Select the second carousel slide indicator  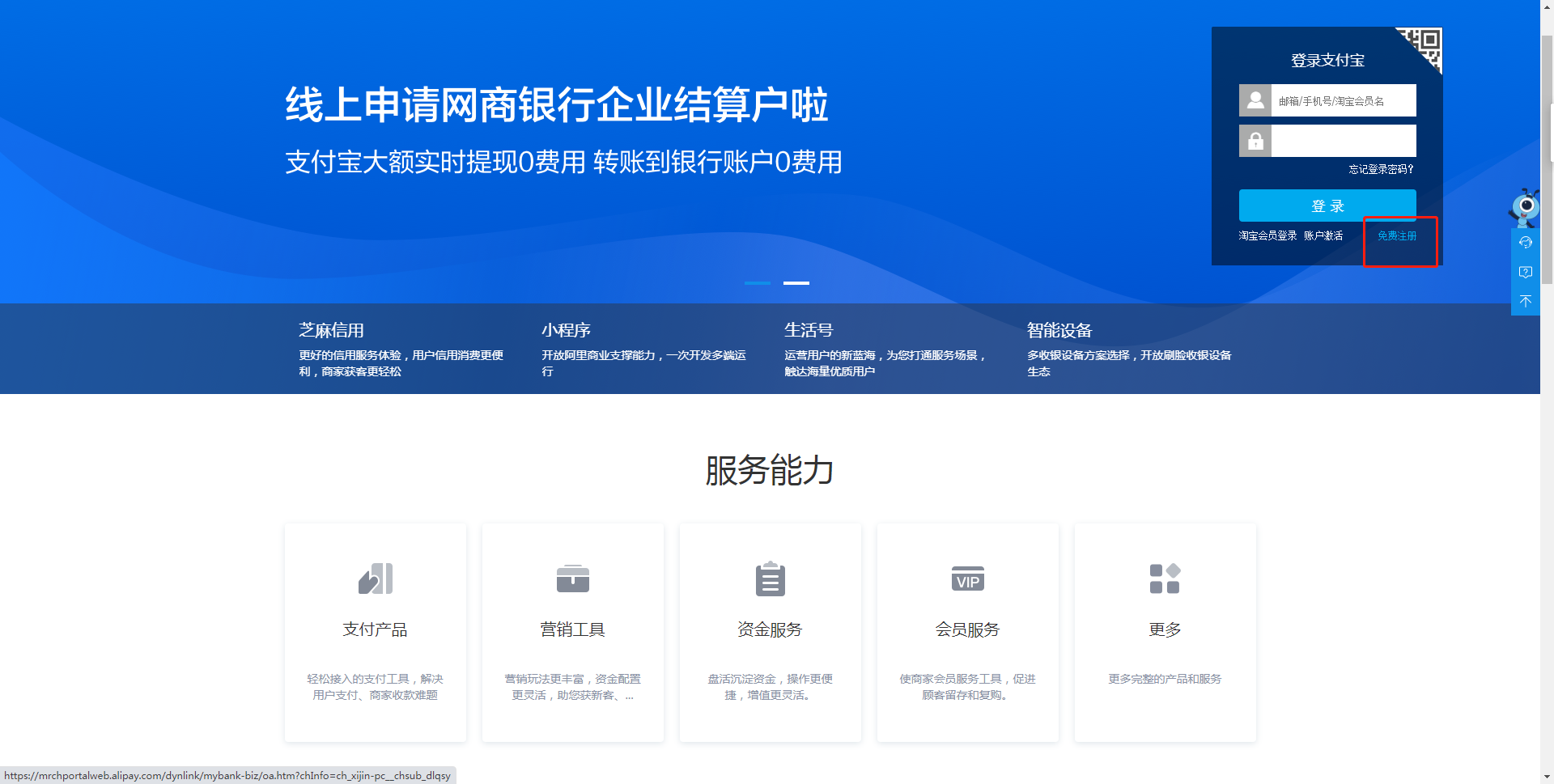click(x=796, y=283)
